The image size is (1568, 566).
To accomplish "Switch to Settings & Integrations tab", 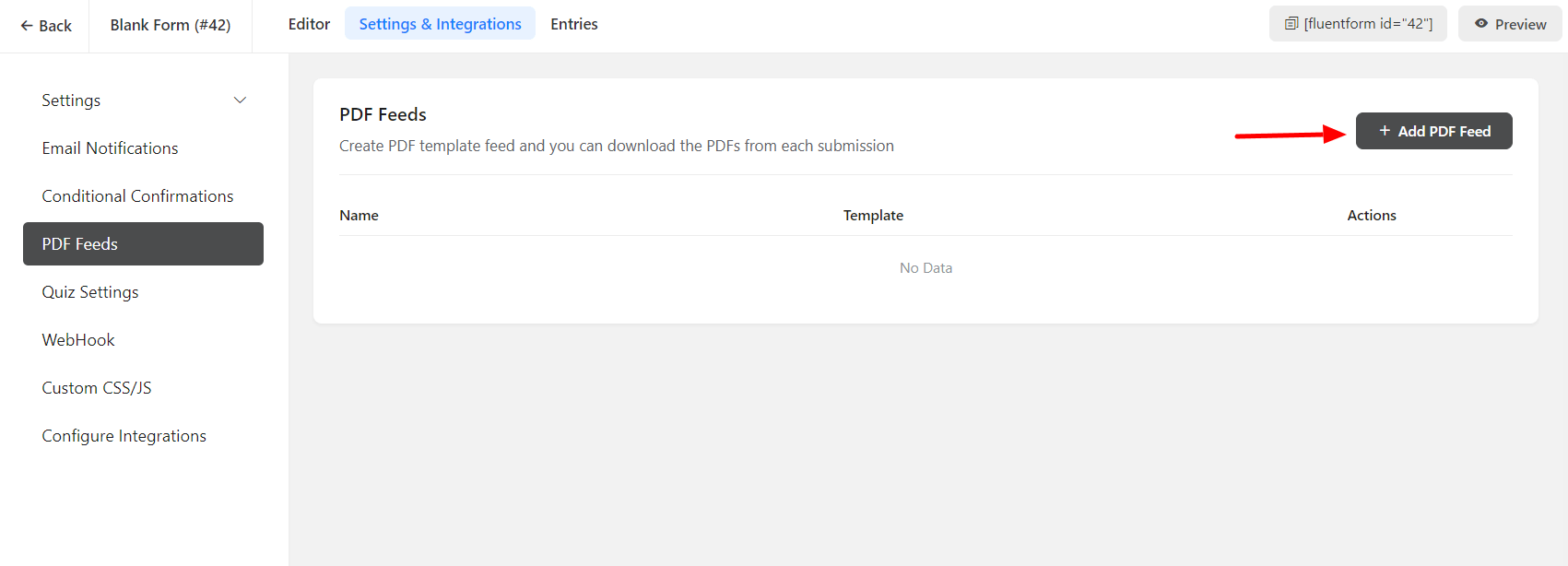I will pyautogui.click(x=440, y=24).
